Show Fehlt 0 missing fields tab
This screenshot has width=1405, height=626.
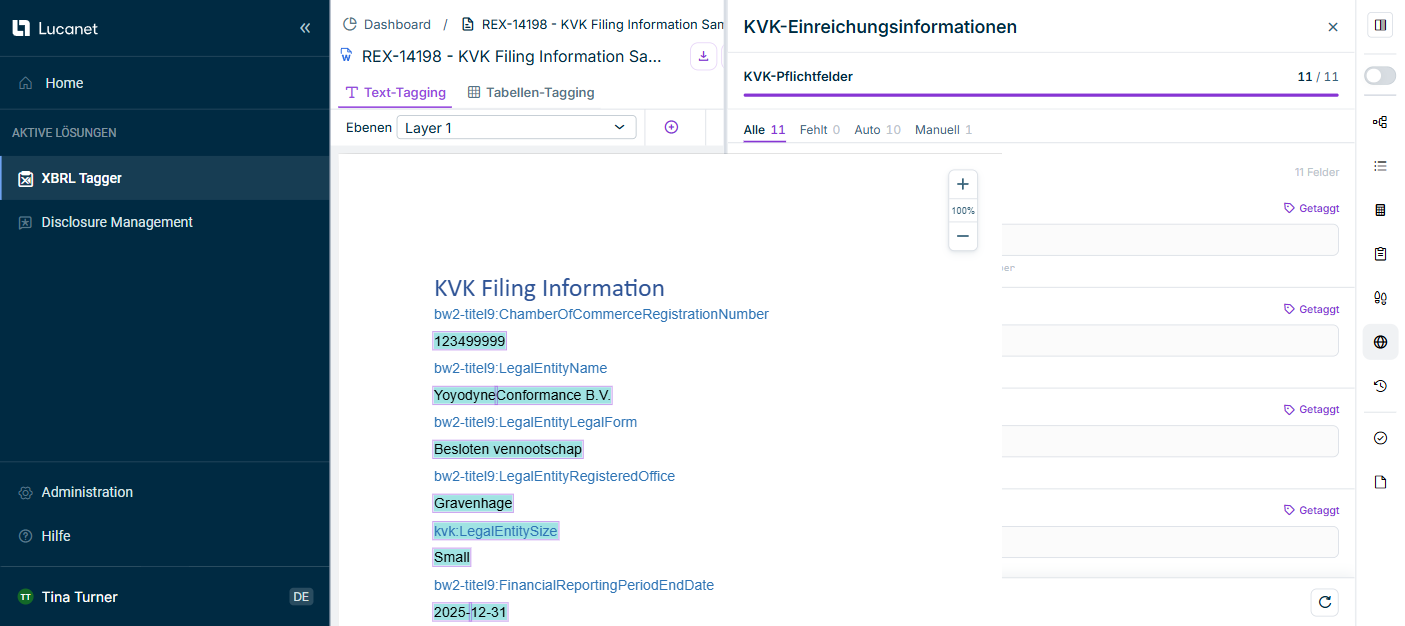tap(820, 130)
